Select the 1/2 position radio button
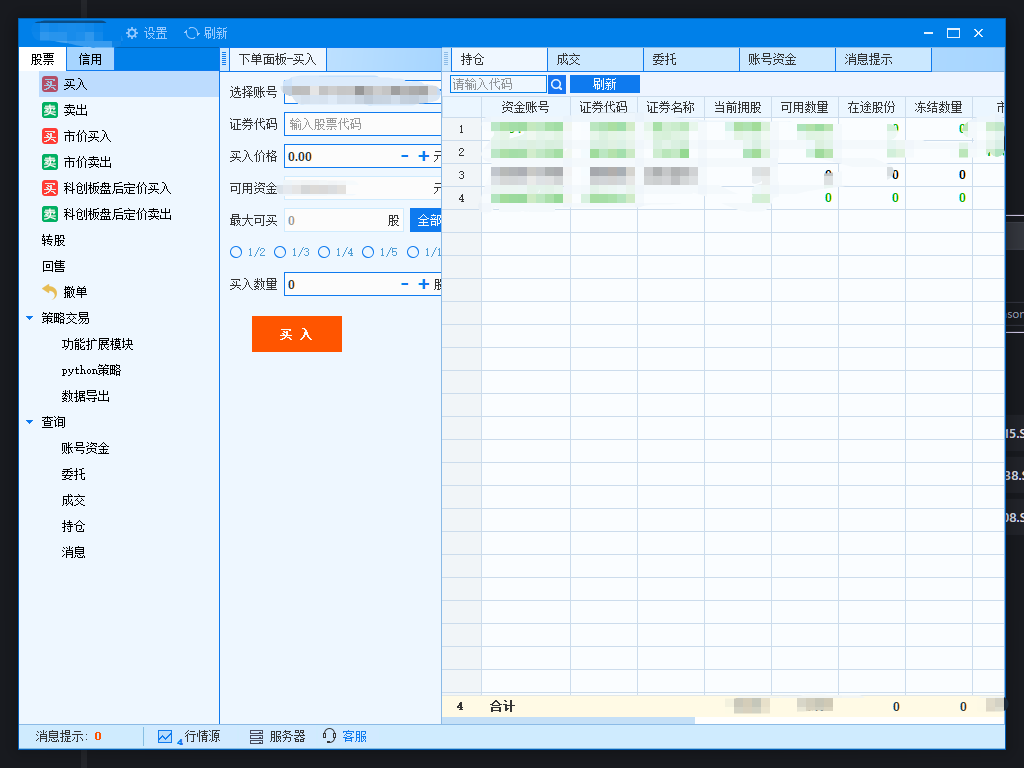Viewport: 1024px width, 768px height. (x=236, y=252)
